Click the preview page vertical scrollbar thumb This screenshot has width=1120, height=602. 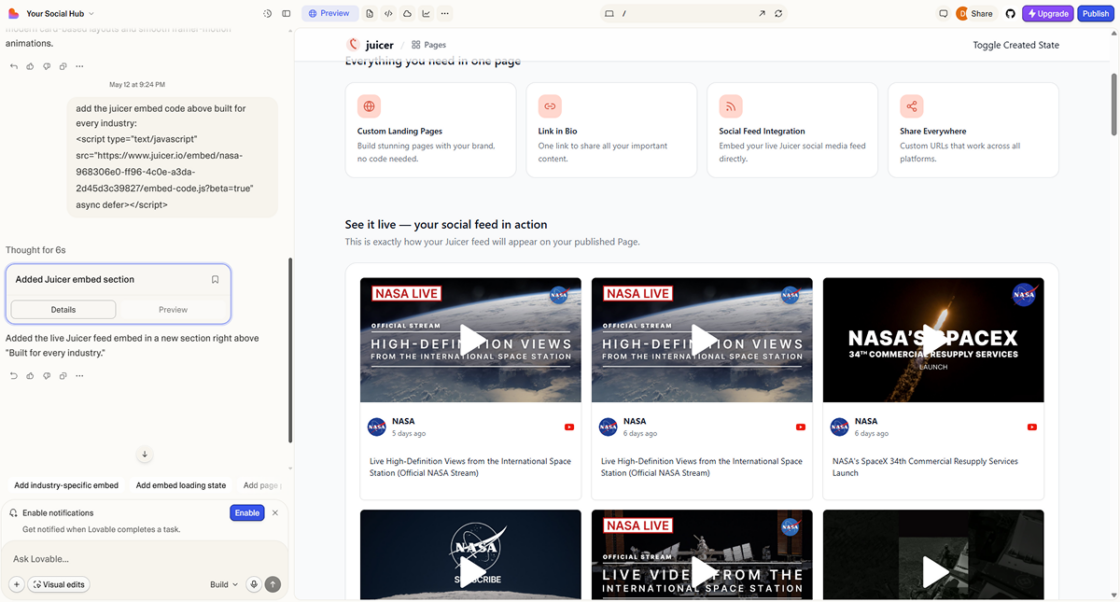coord(1114,104)
